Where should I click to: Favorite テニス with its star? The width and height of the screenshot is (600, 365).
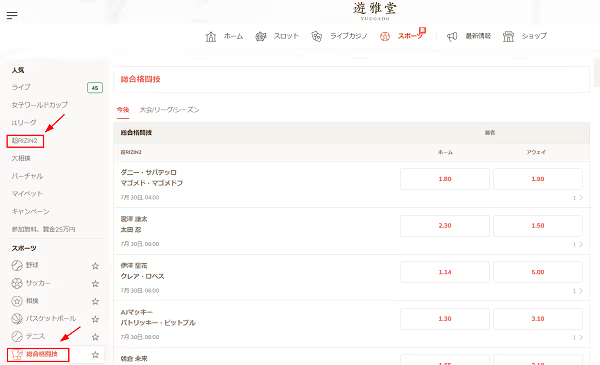click(95, 337)
